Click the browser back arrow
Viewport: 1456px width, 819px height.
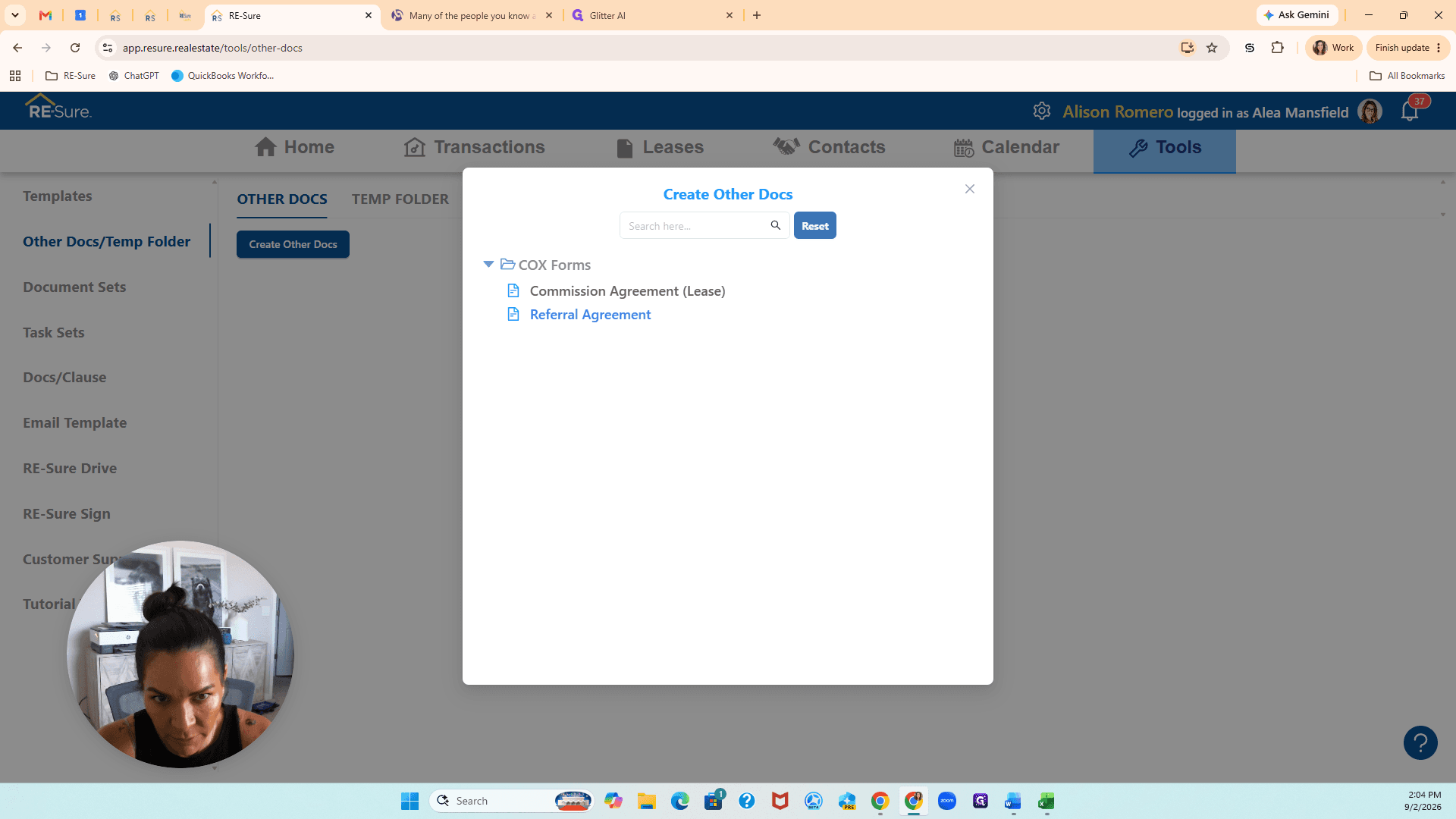click(x=17, y=48)
